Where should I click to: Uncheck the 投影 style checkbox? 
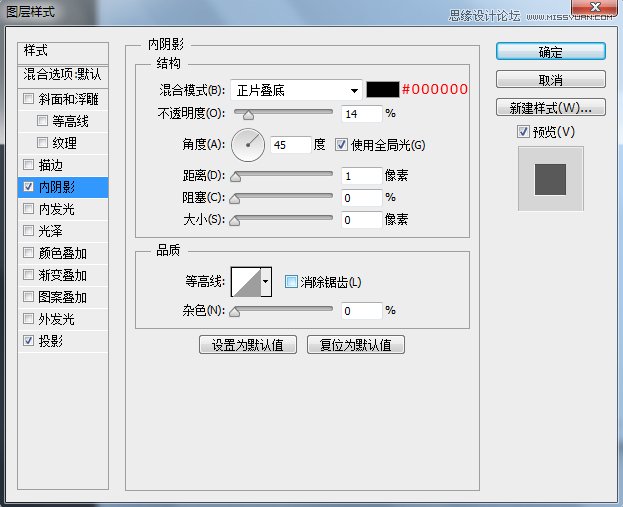click(x=28, y=341)
